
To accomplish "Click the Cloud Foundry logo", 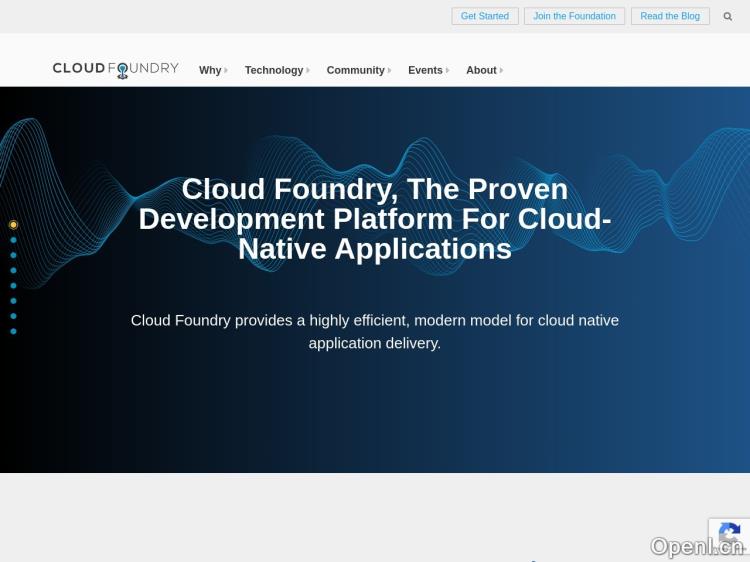I will [116, 69].
